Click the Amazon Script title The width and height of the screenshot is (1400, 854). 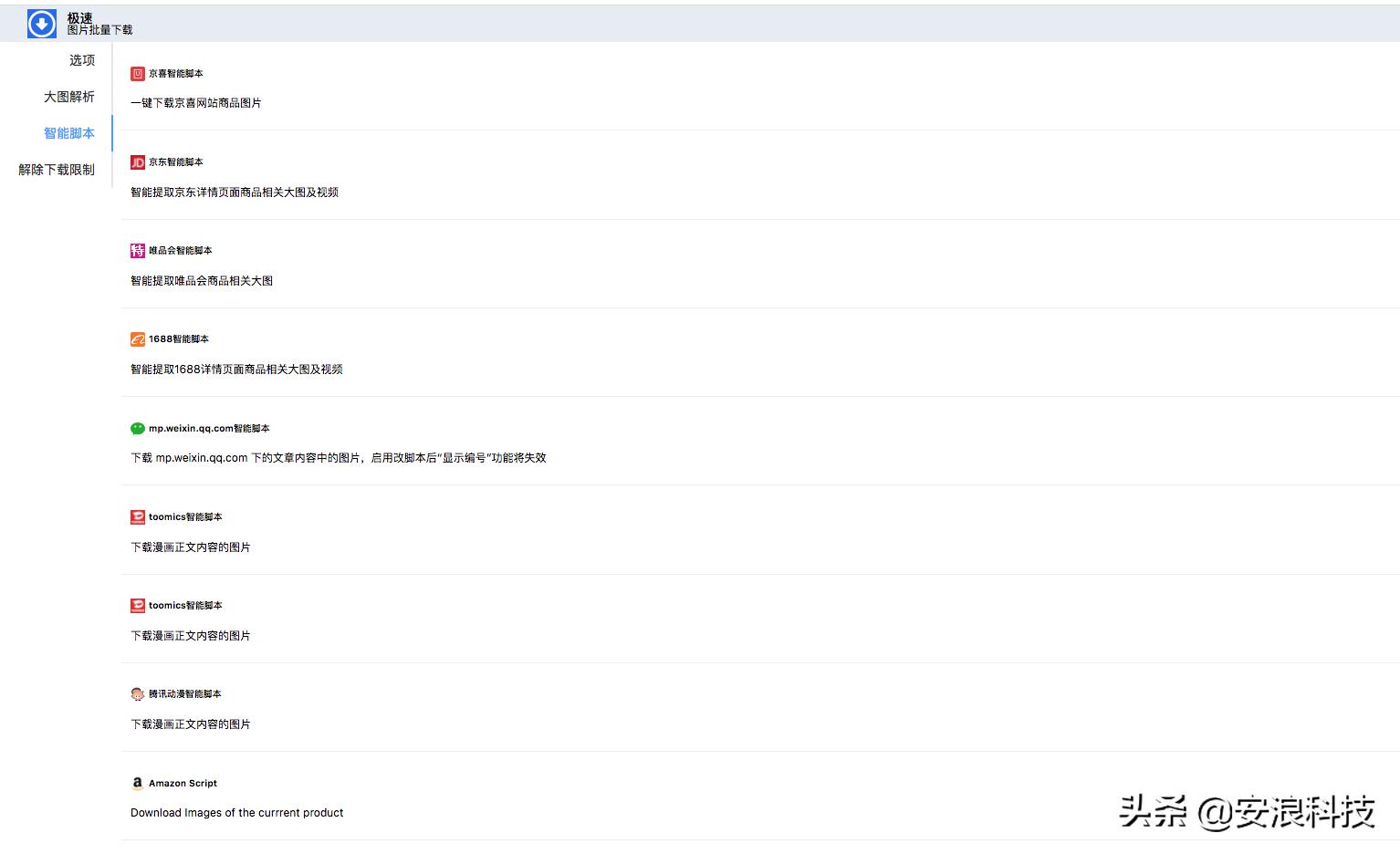point(183,784)
